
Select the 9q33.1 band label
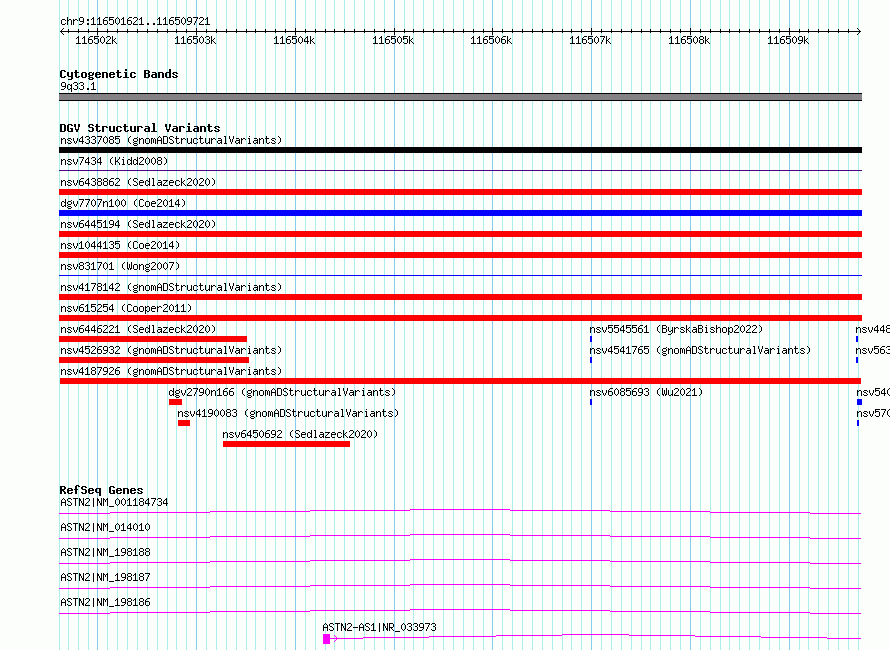tap(78, 86)
